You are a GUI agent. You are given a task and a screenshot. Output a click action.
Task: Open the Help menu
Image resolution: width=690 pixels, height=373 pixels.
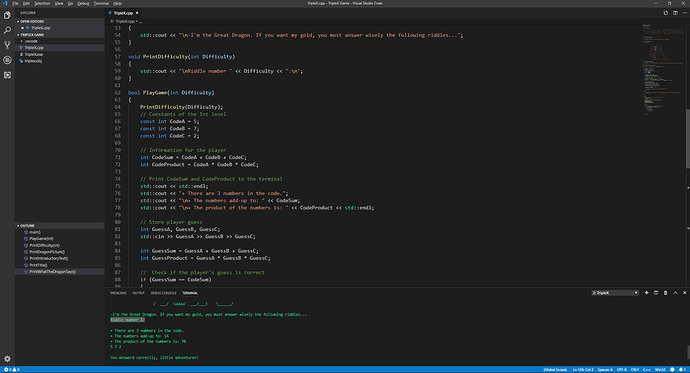point(117,3)
